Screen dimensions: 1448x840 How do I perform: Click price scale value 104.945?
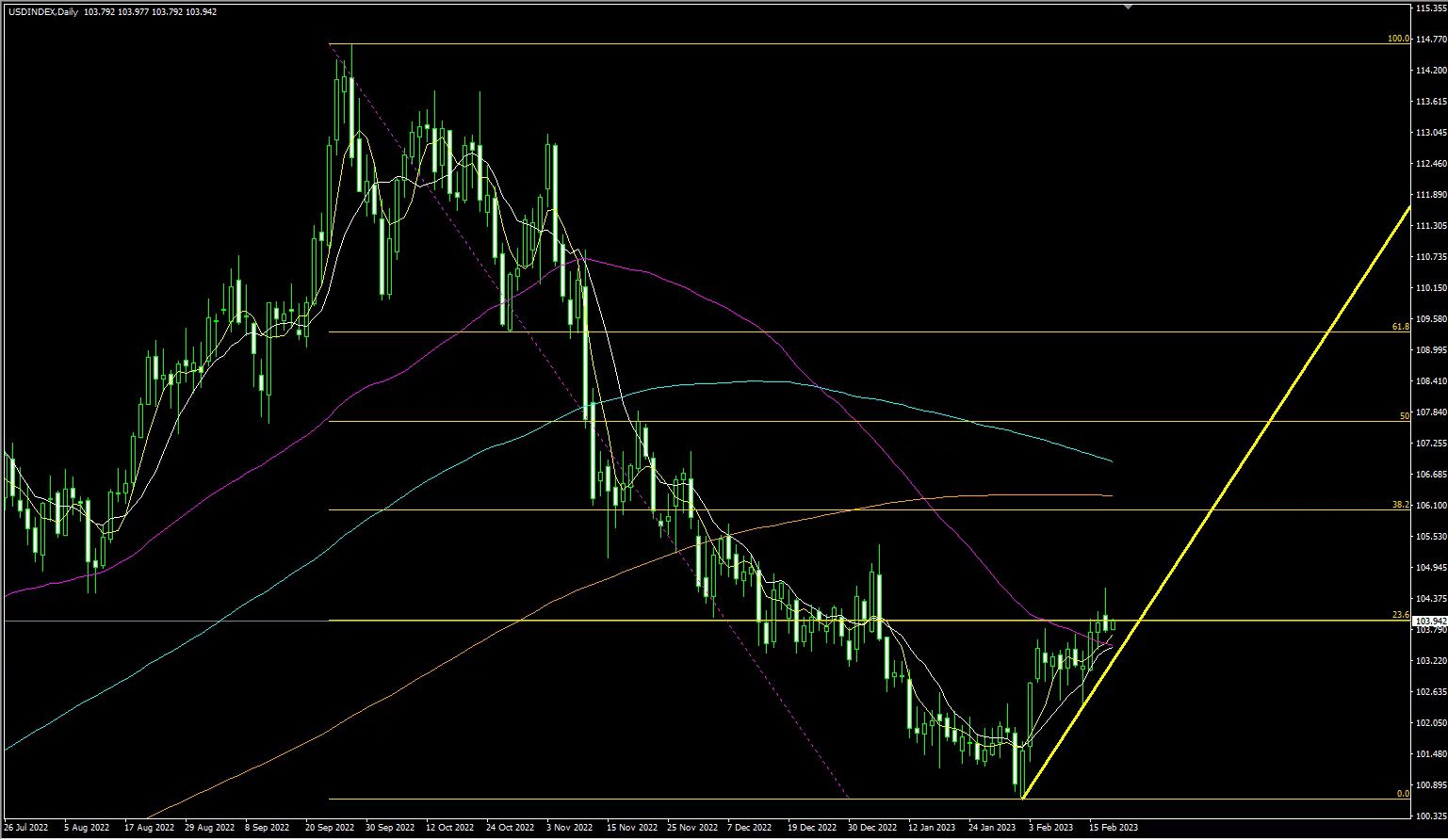click(1431, 568)
